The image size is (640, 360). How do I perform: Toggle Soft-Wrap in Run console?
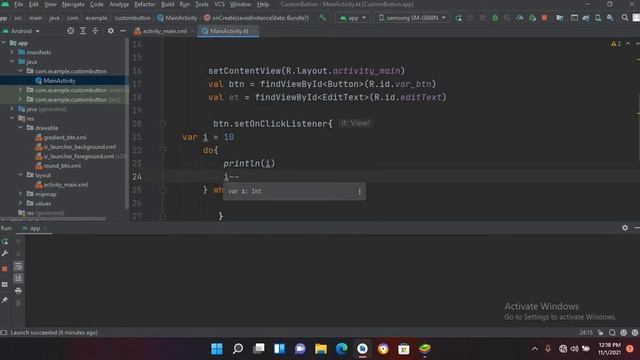coord(18,267)
